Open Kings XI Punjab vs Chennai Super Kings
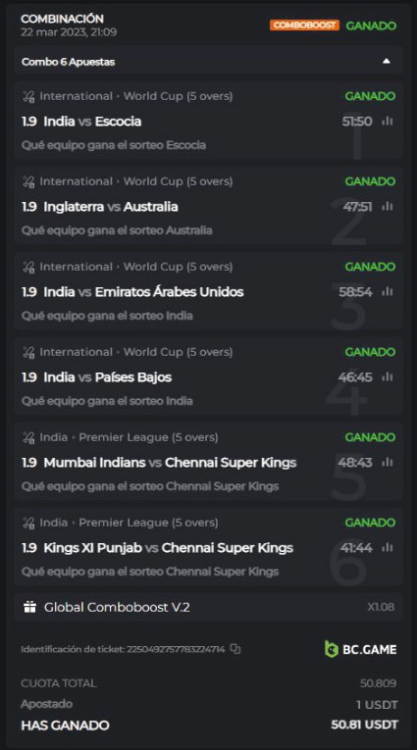 pos(168,548)
